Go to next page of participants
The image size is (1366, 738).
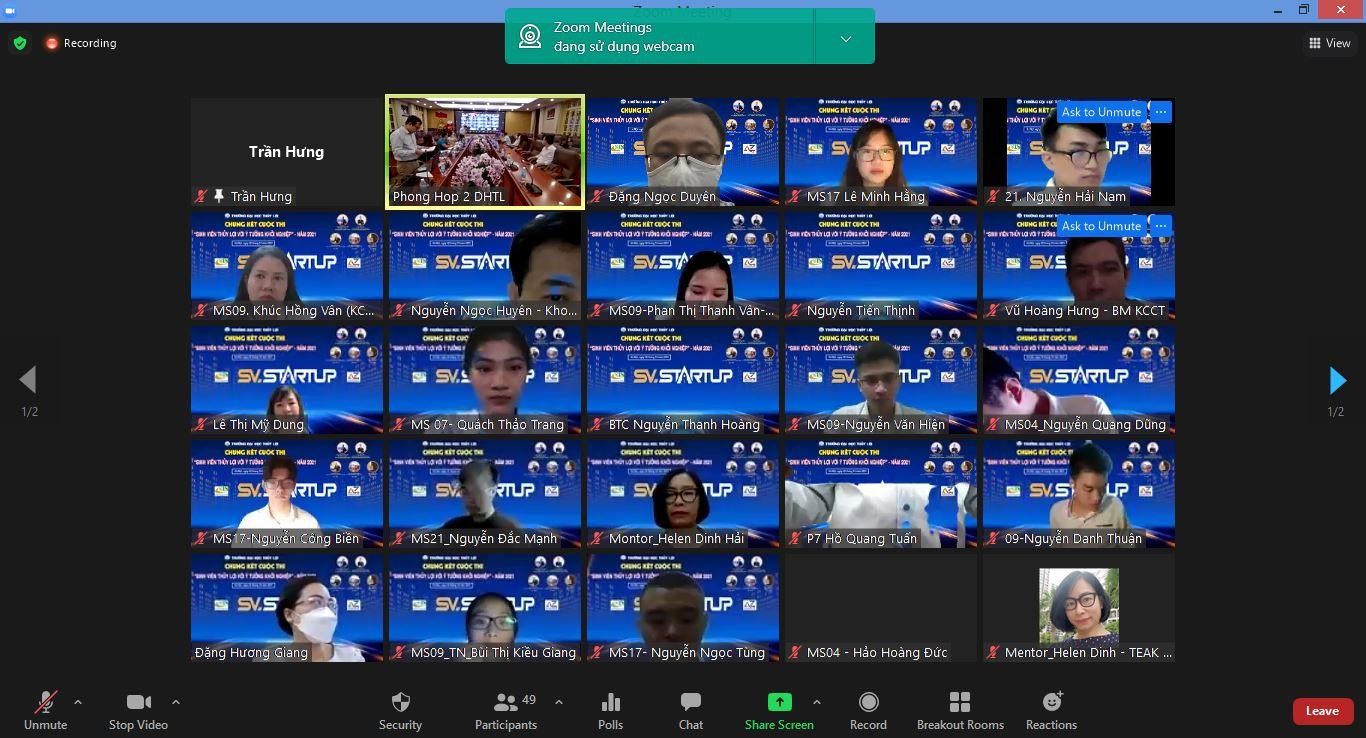click(1337, 381)
